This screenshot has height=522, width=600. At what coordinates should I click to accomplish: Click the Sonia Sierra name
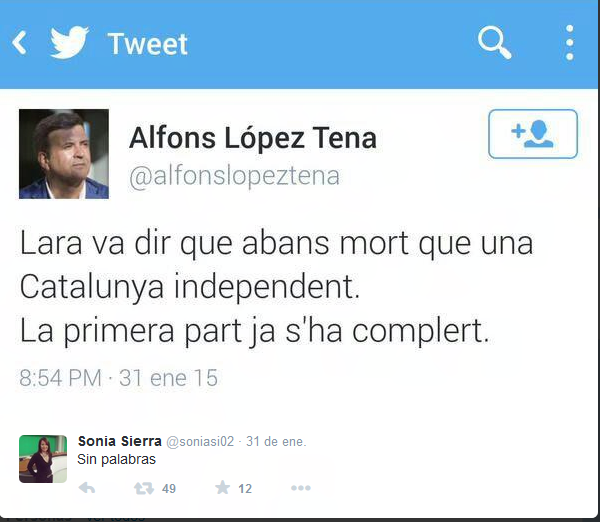pos(119,441)
